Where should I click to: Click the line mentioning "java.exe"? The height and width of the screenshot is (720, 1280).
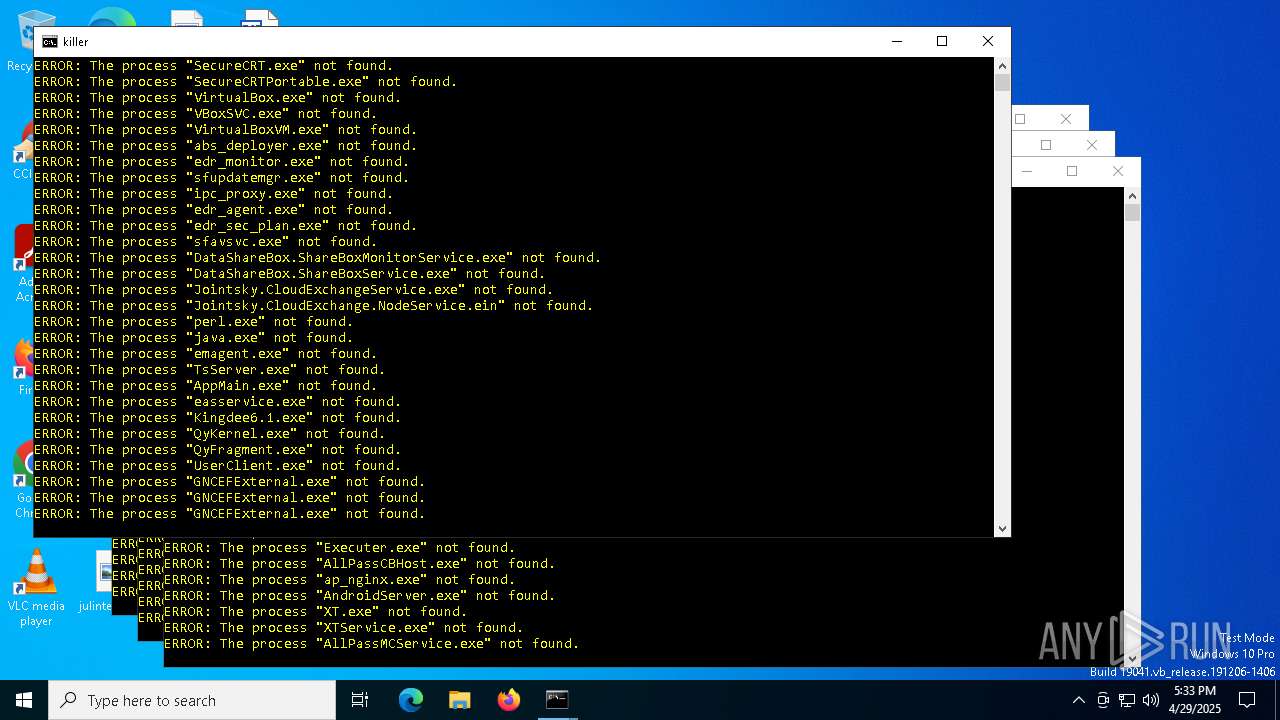tap(194, 338)
